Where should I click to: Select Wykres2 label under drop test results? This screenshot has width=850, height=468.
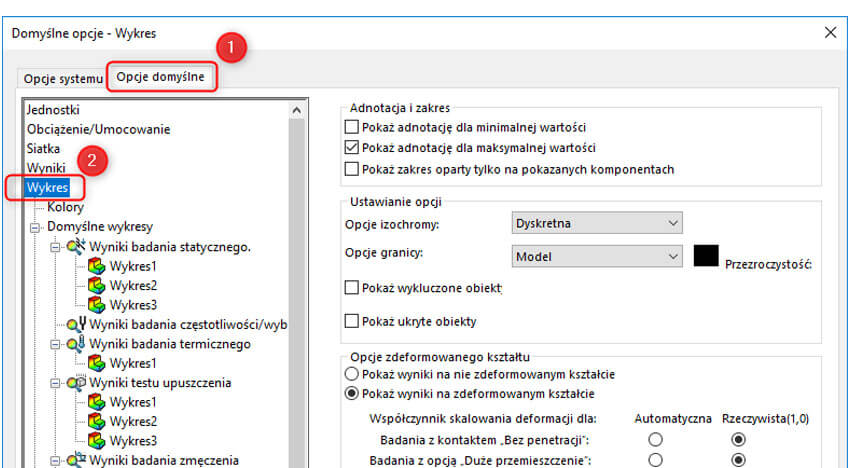(x=133, y=421)
